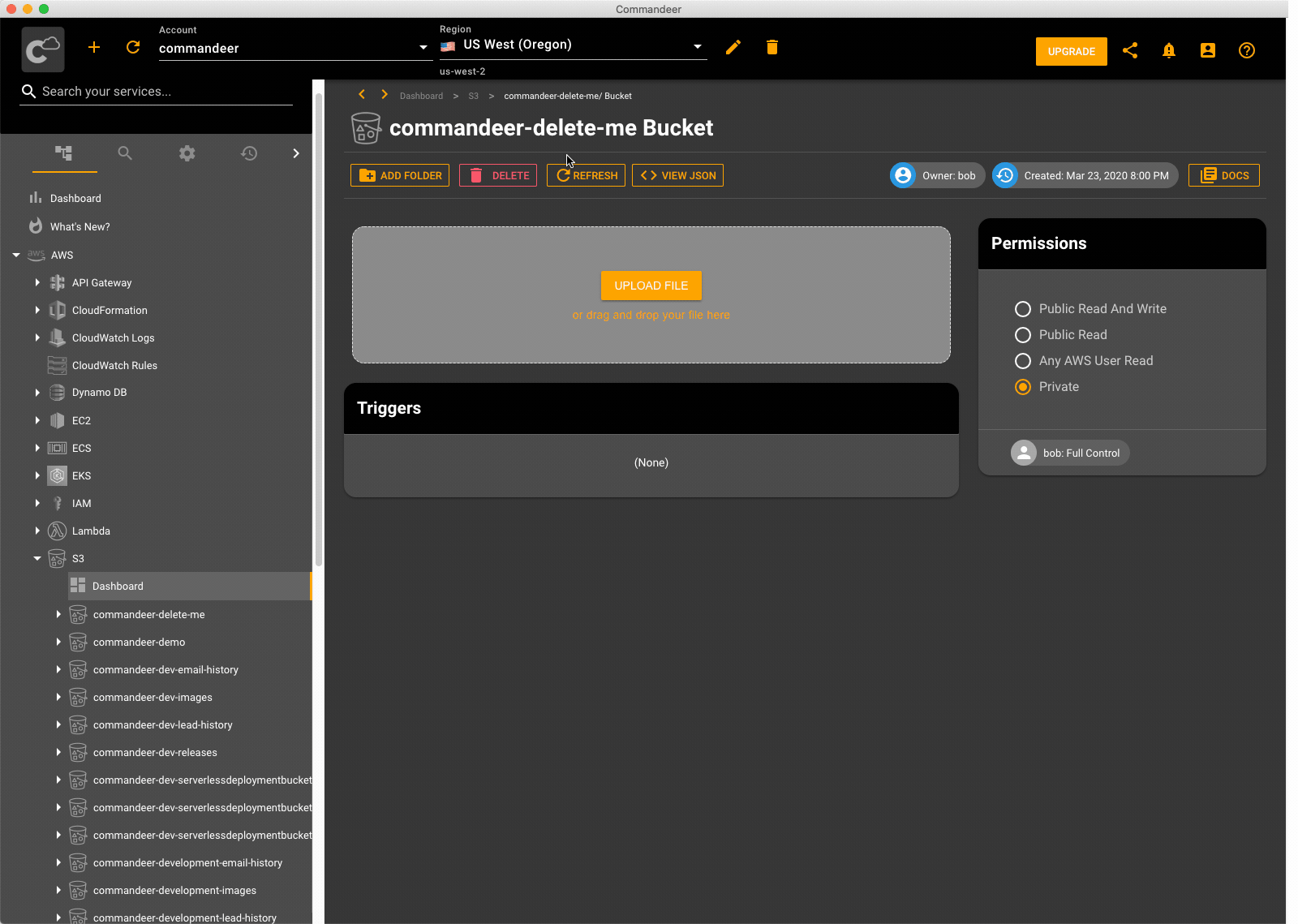Click the Commandeer cloud logo
Image resolution: width=1298 pixels, height=924 pixels.
(x=43, y=49)
